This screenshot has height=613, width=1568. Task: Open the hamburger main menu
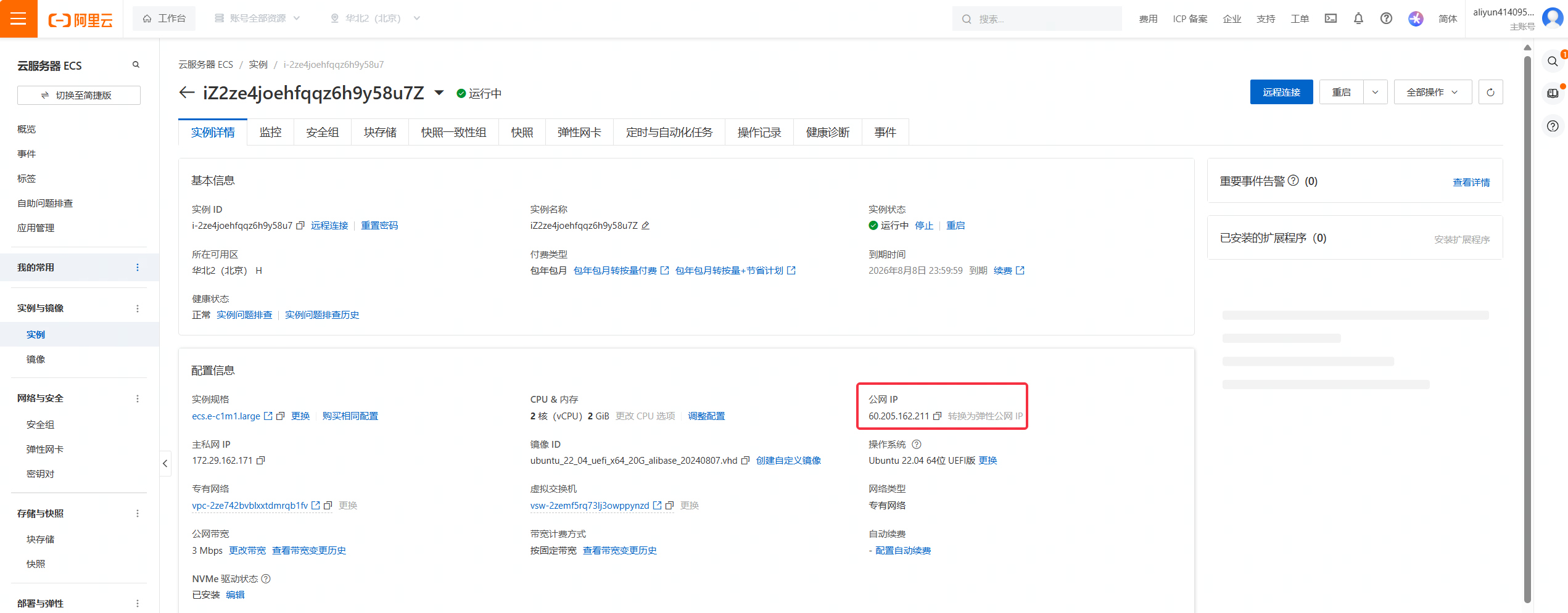(x=19, y=19)
